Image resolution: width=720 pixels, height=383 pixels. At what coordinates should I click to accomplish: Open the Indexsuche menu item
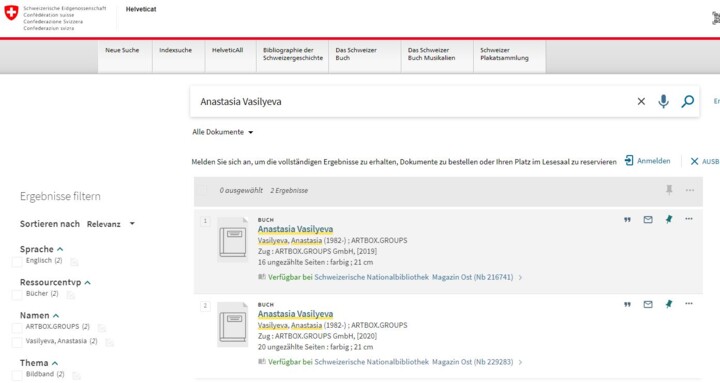click(x=175, y=50)
